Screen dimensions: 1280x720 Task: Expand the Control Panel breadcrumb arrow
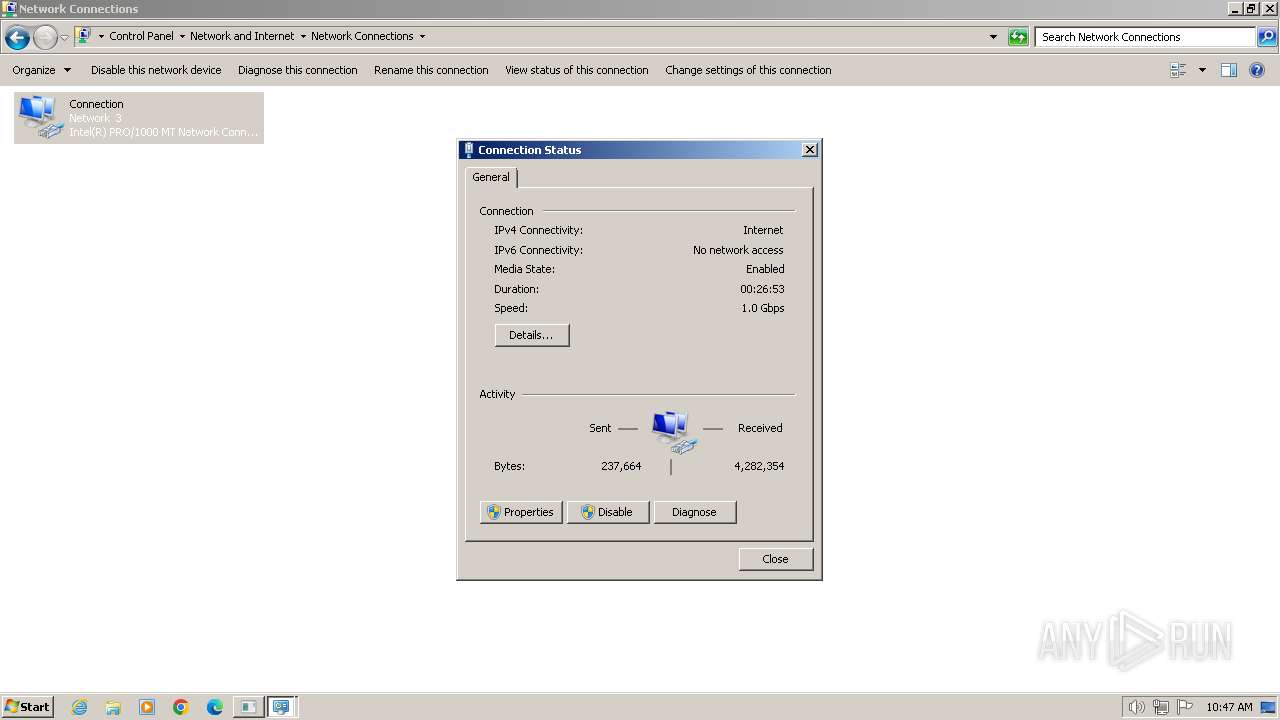pos(182,36)
